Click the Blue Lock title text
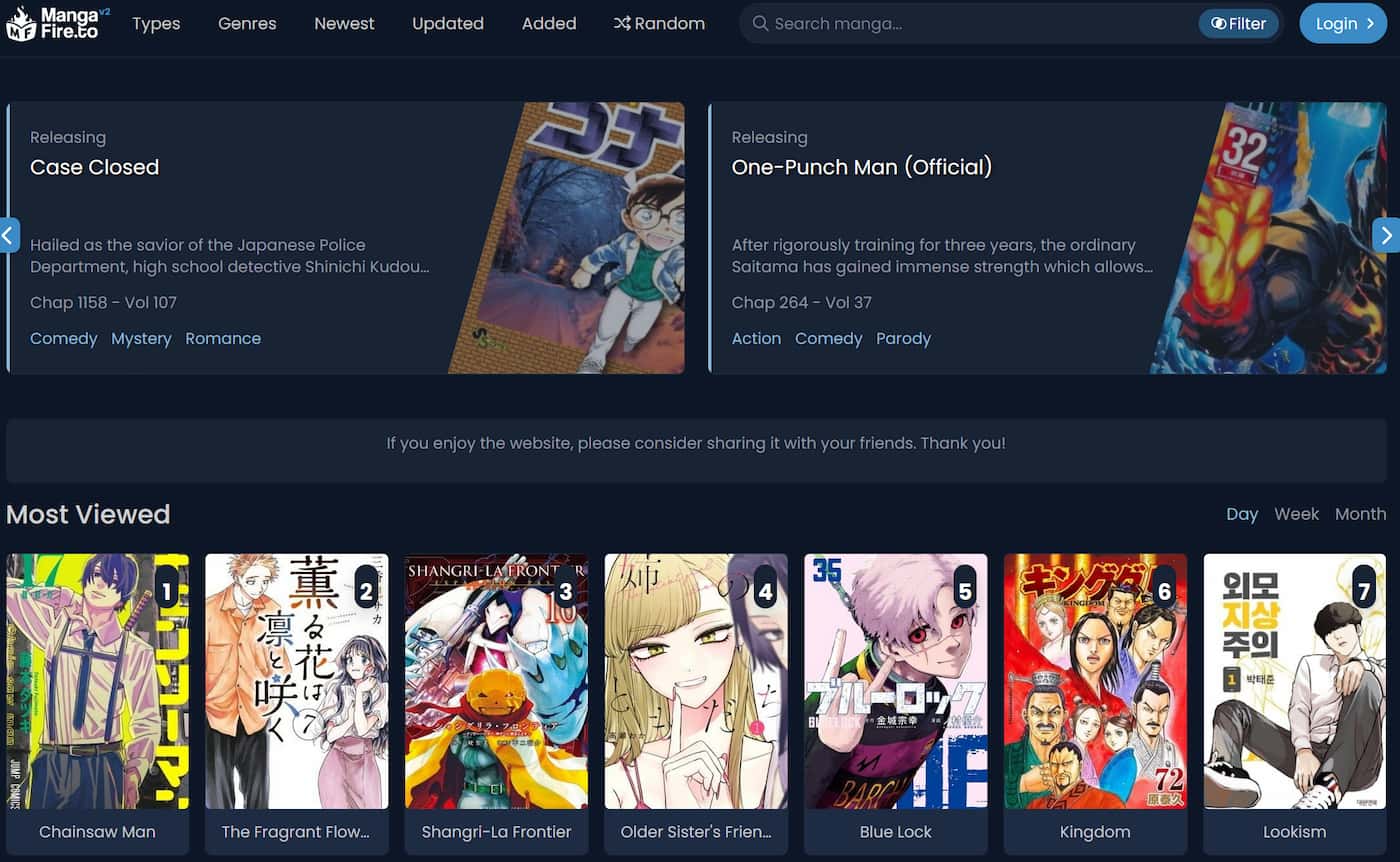1400x862 pixels. (896, 832)
